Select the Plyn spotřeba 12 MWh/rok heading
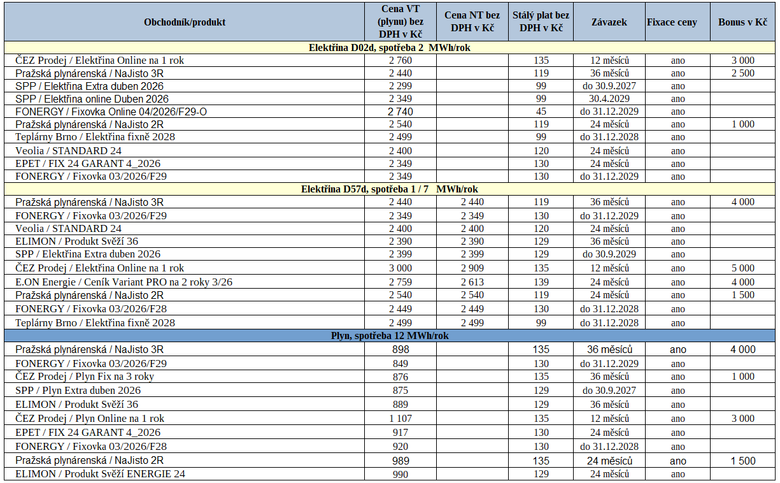Screen dimensions: 780x483 click(x=390, y=336)
